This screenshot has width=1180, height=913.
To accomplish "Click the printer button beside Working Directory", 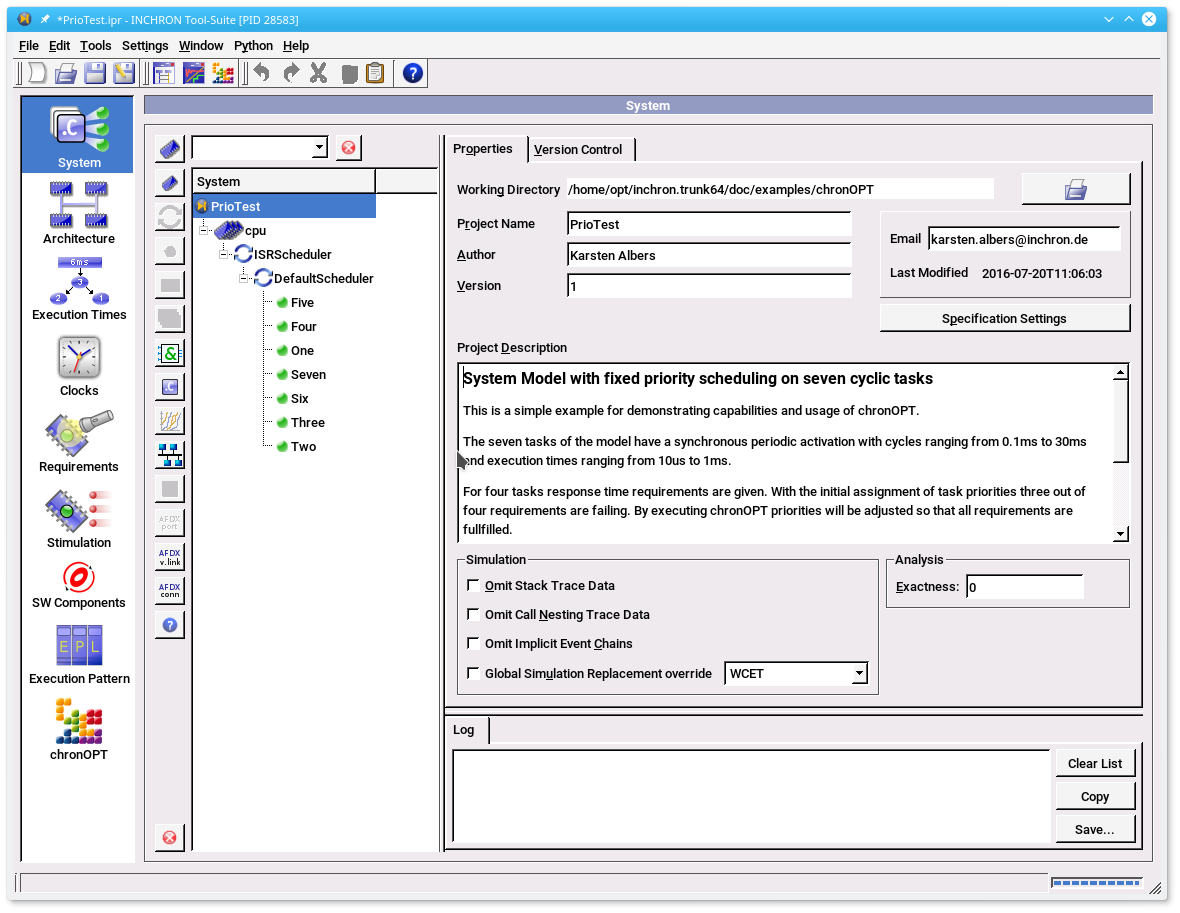I will [x=1075, y=189].
